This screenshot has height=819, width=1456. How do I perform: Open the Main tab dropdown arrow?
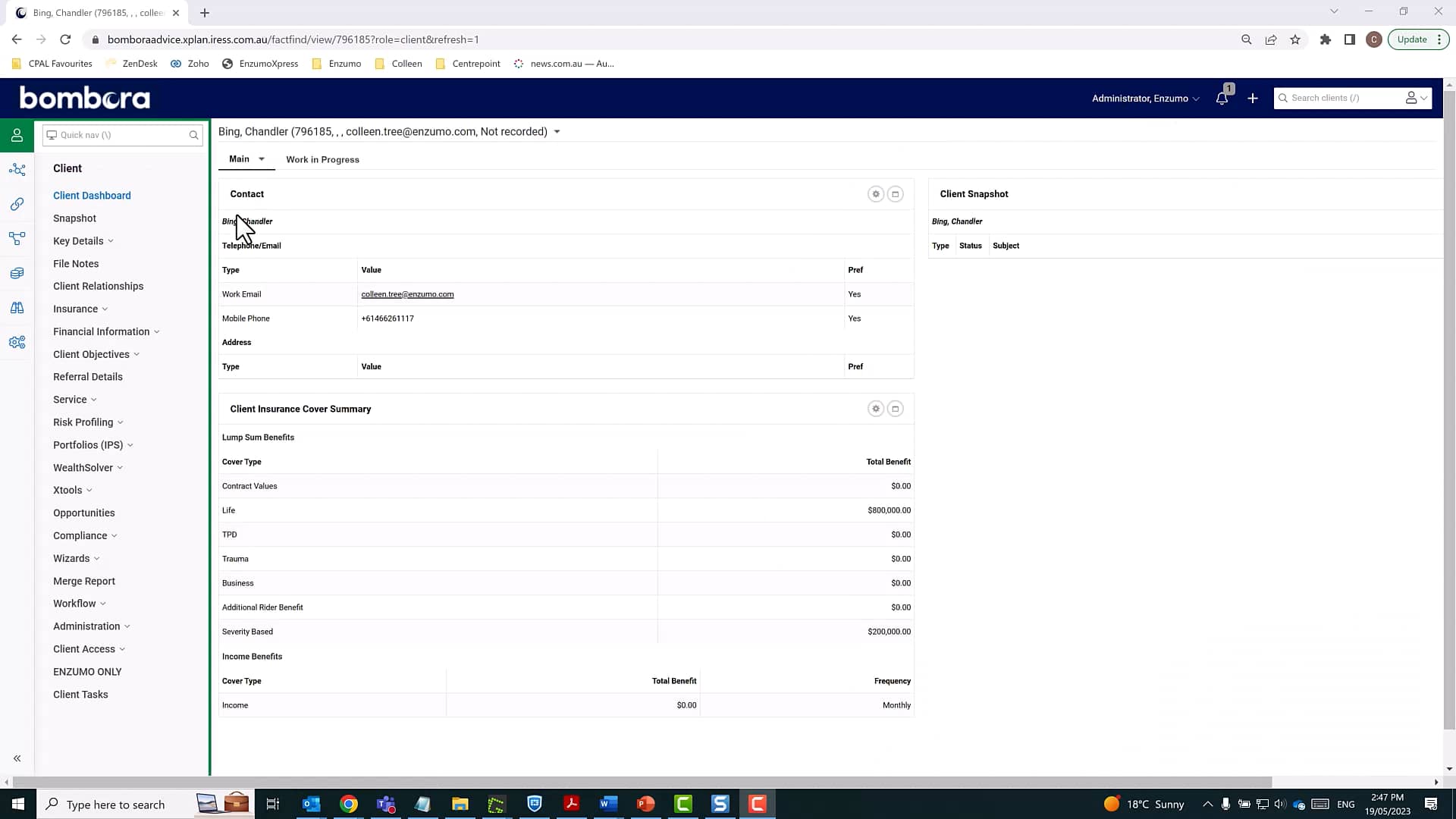[x=261, y=159]
